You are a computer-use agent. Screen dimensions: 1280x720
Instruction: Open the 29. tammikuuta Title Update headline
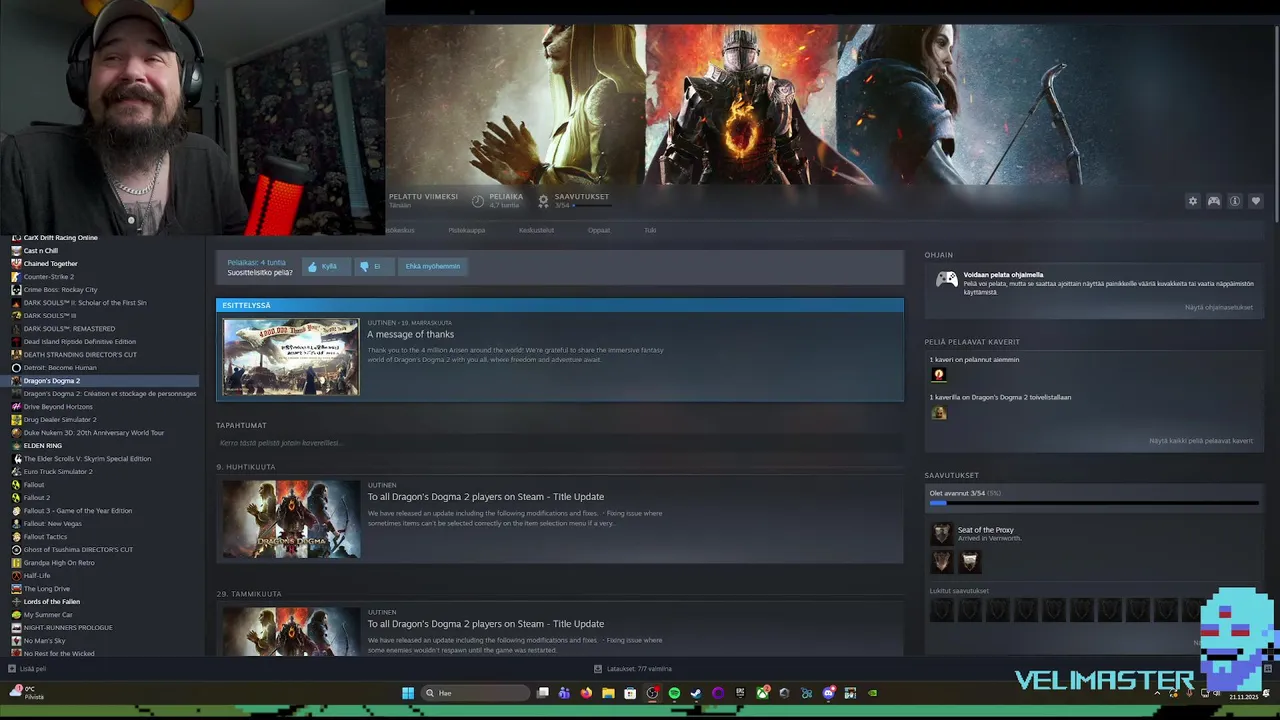[x=485, y=624]
